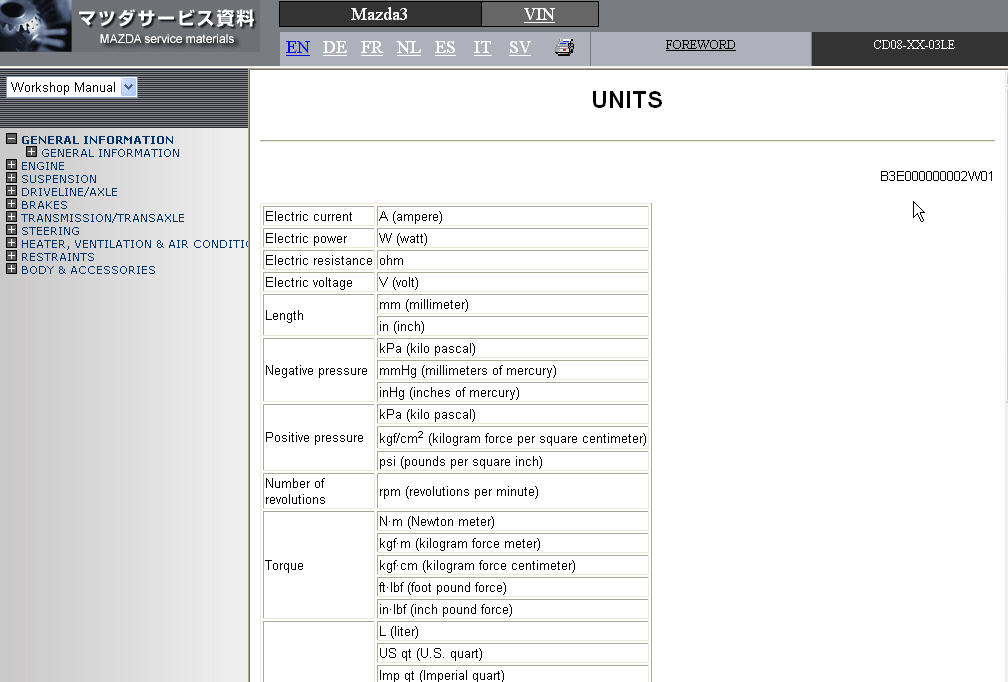Screen dimensions: 1008x682
Task: Click the 'V (volt)' table cell
Action: point(512,282)
